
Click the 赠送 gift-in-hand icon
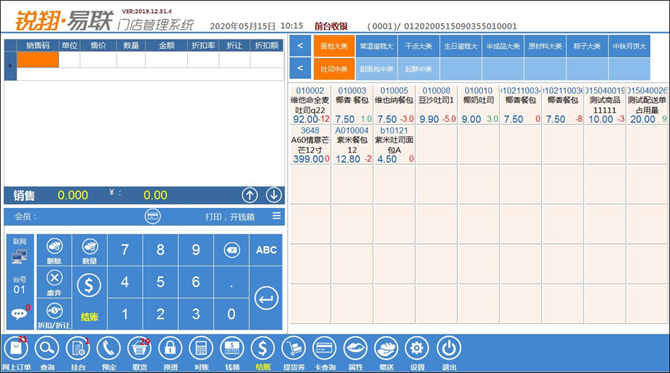(x=386, y=353)
